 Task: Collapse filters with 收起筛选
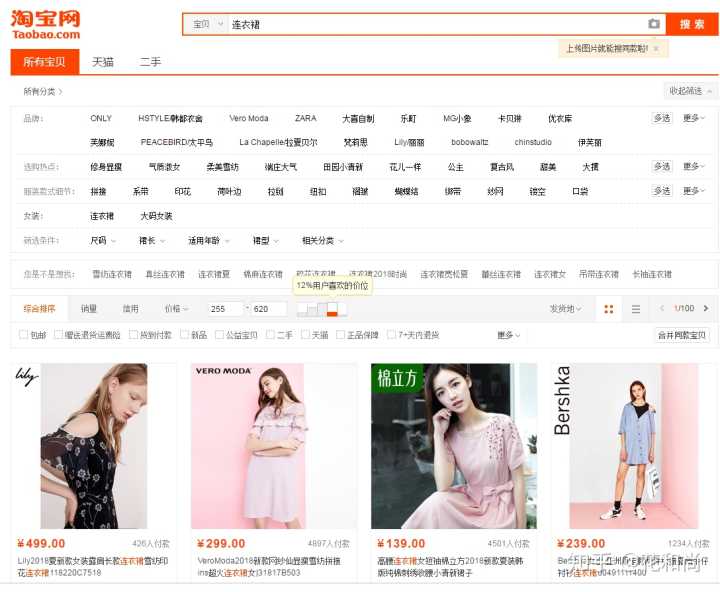click(691, 91)
